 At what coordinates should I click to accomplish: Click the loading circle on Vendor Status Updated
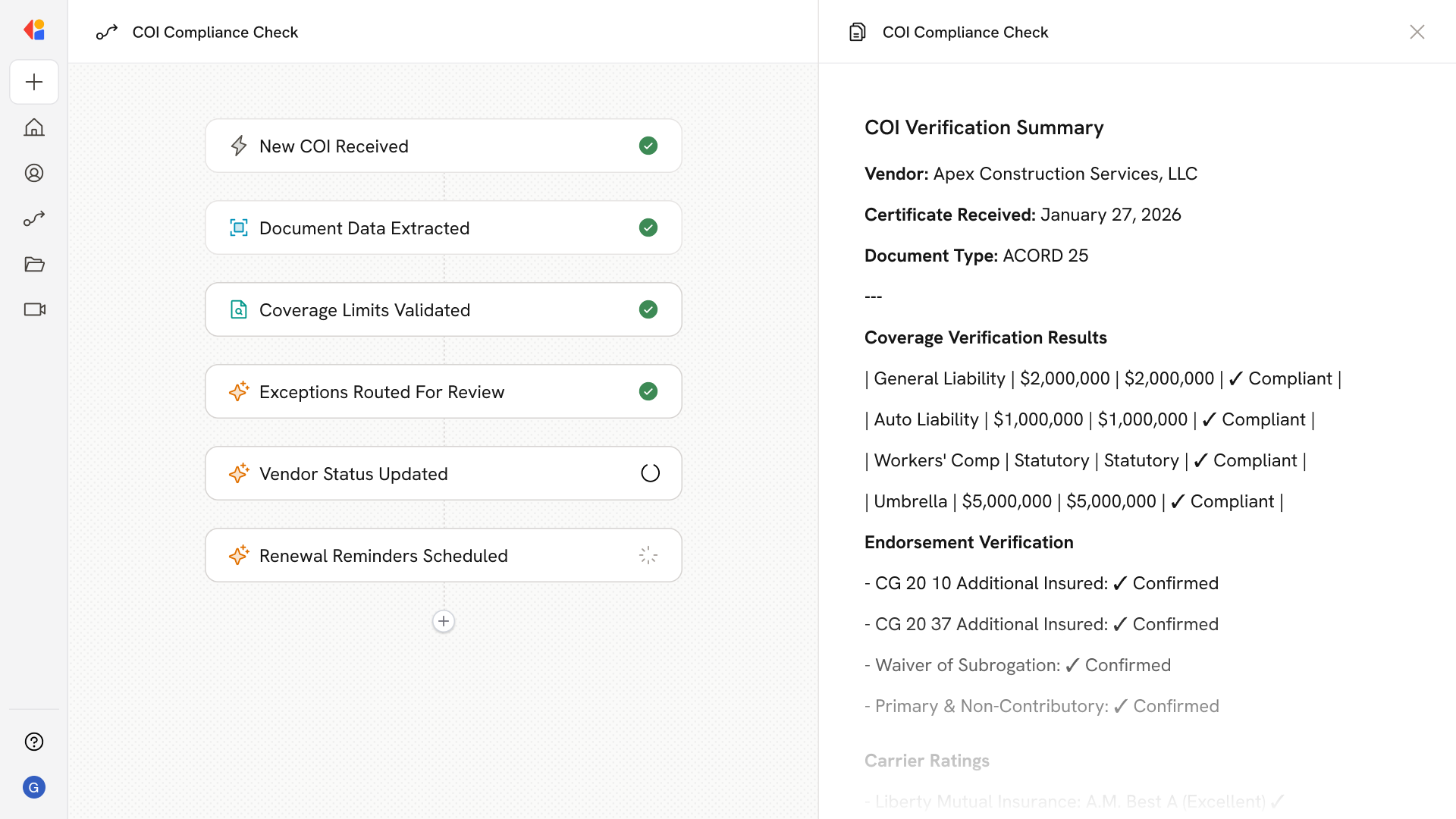(x=650, y=473)
